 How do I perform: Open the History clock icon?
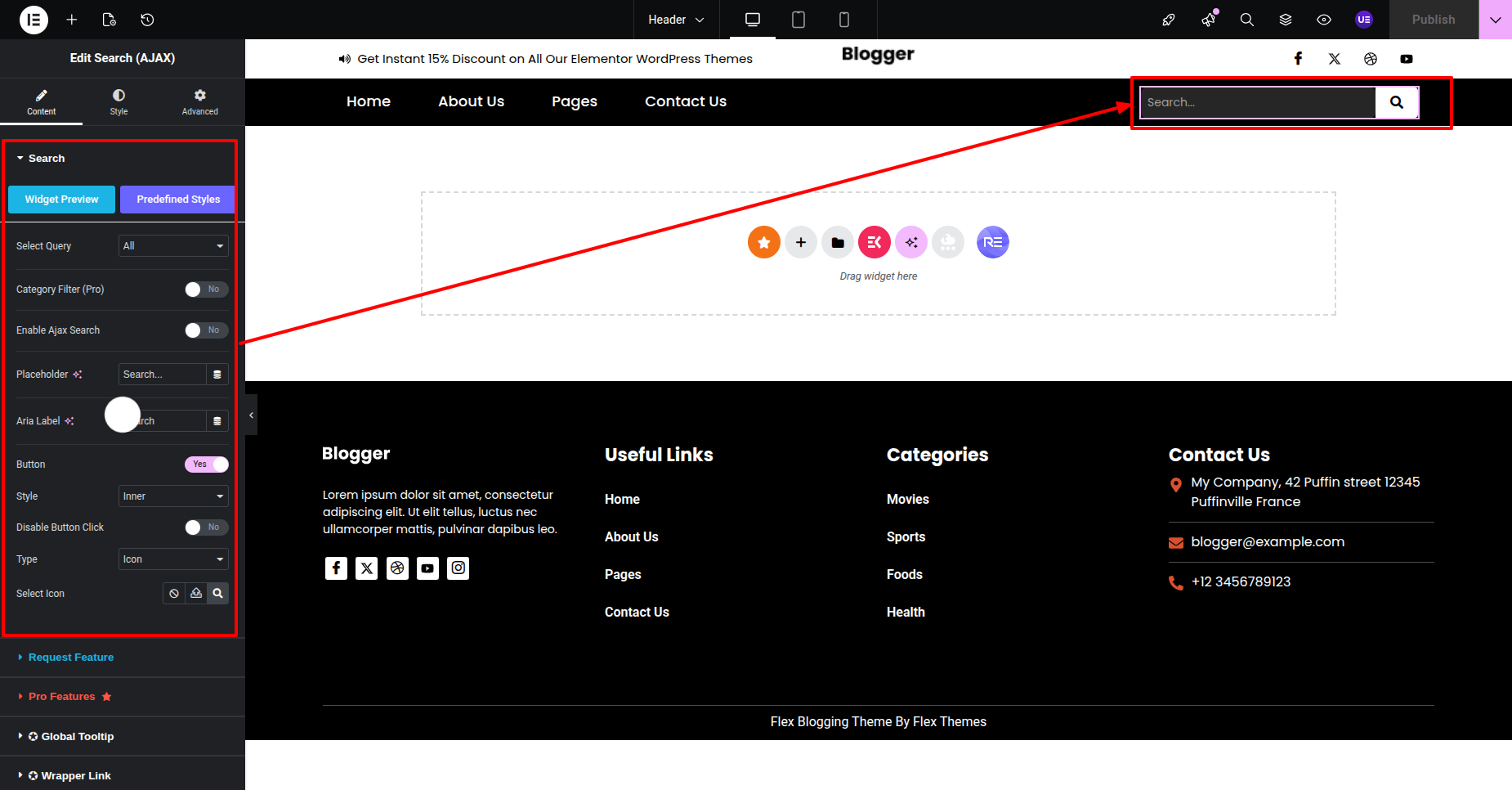[x=147, y=20]
